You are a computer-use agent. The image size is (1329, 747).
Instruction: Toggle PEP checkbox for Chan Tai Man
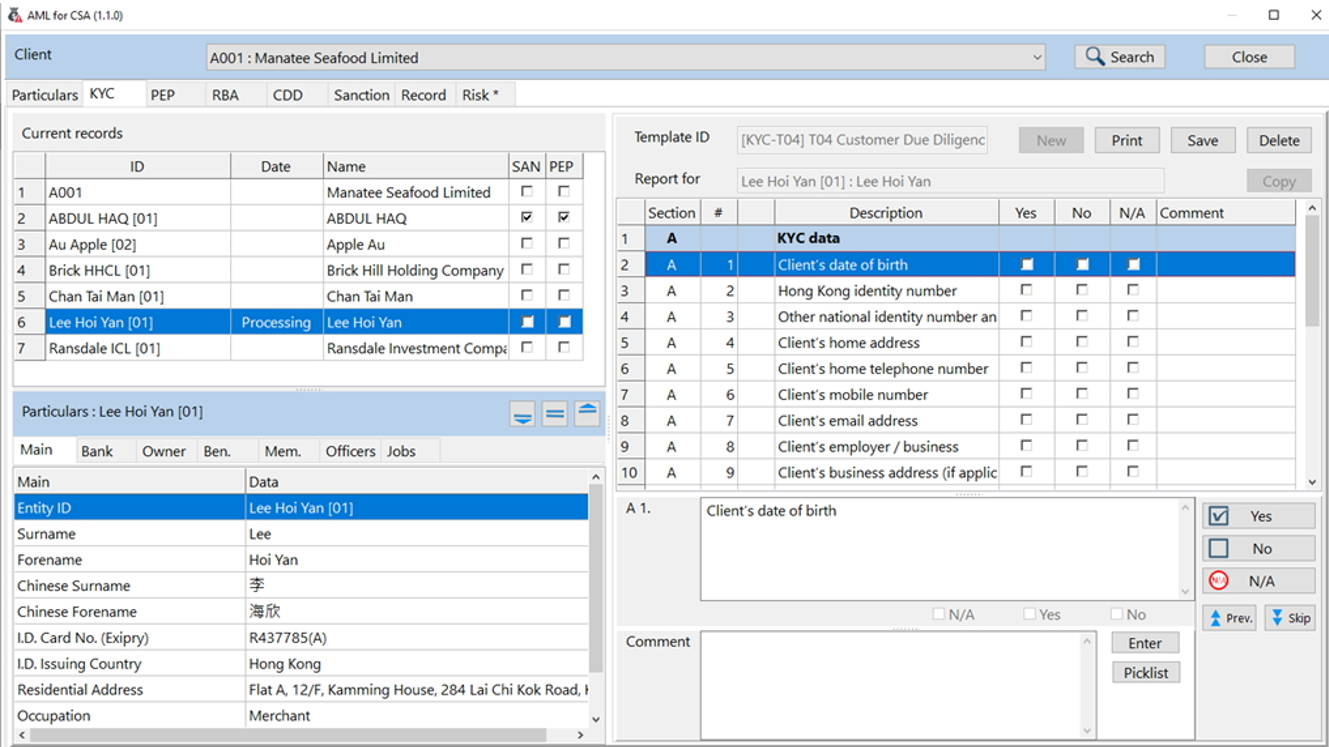pos(564,296)
